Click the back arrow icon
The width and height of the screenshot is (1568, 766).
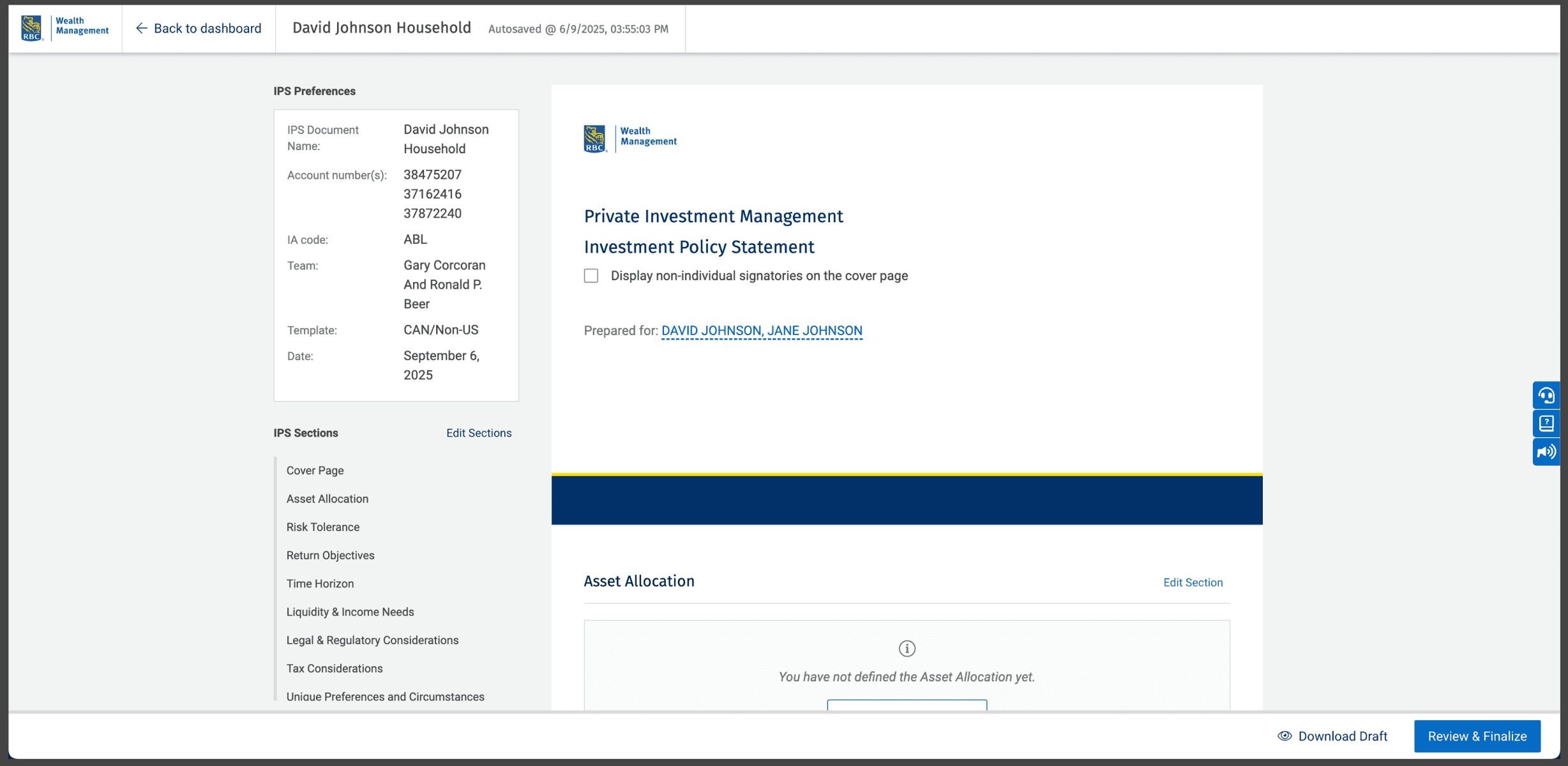tap(141, 28)
